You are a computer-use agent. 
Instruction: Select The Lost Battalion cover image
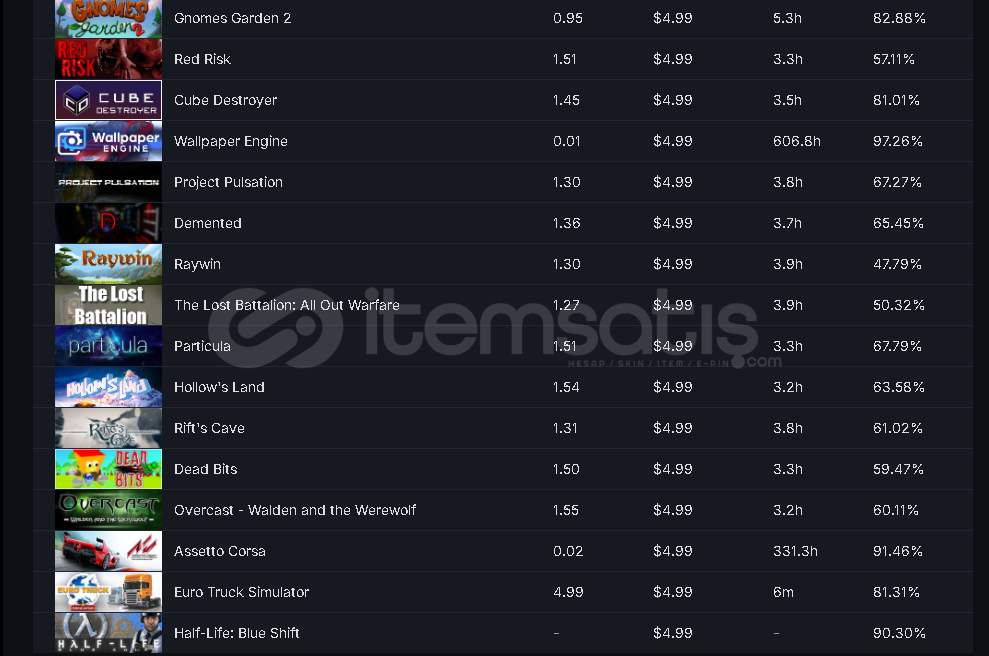tap(108, 305)
